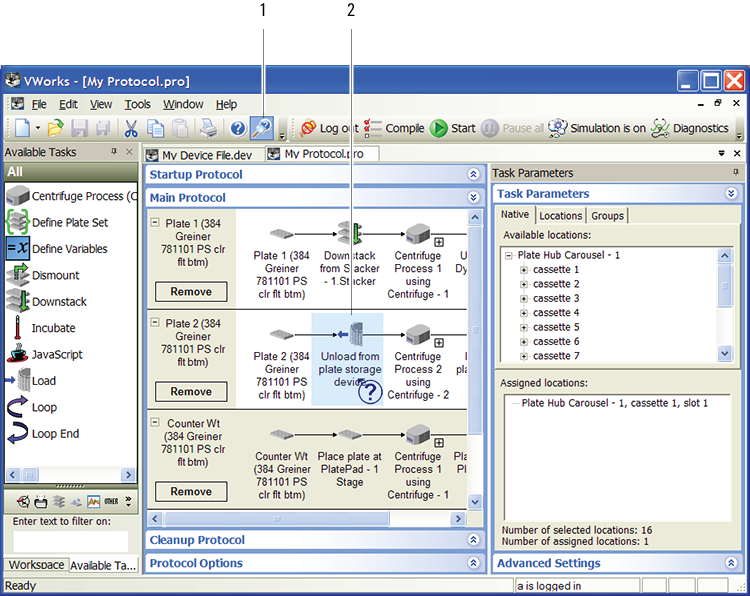Click the blue Help question mark icon

(238, 128)
